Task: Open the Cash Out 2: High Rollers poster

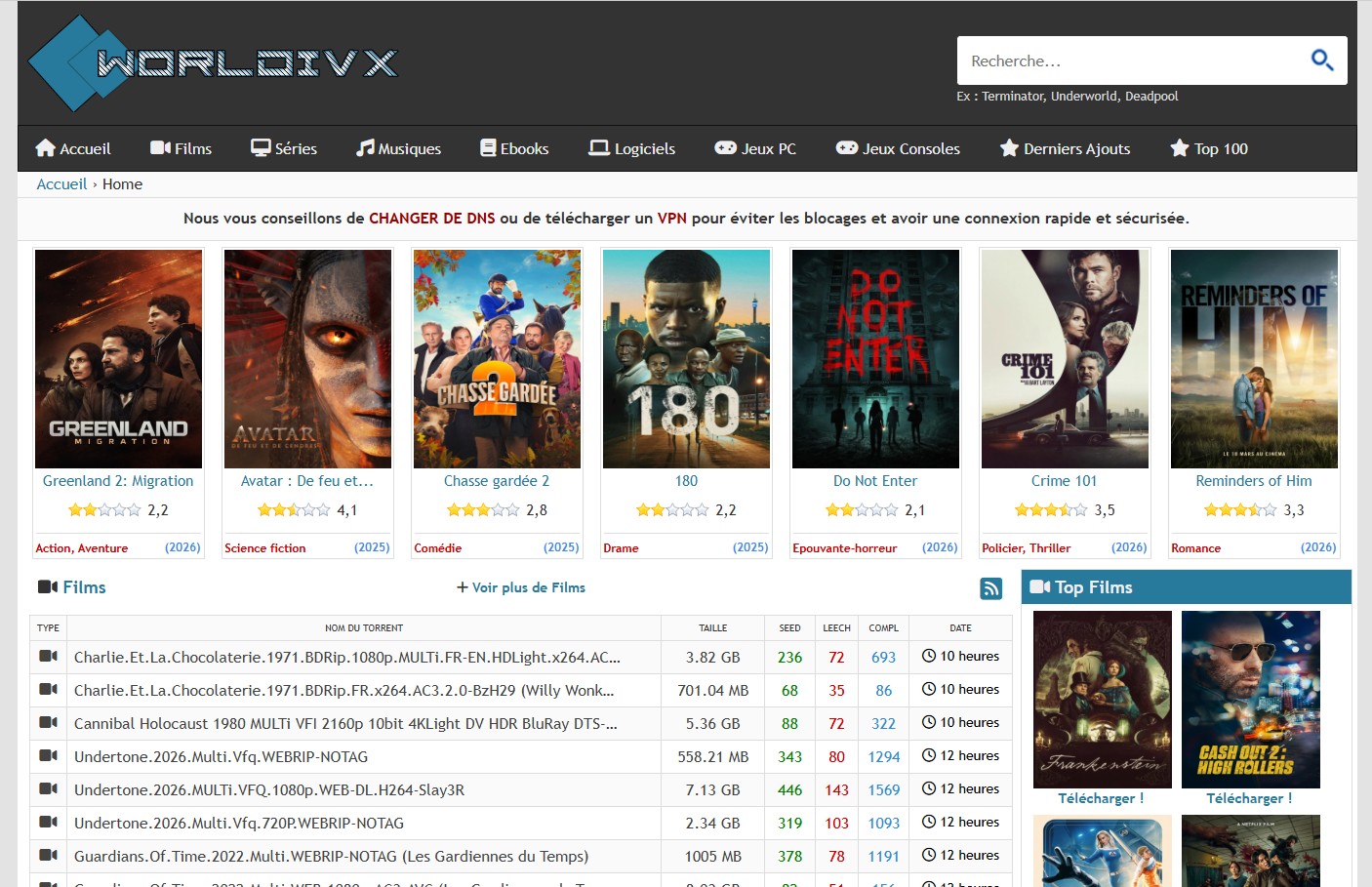Action: click(1251, 700)
